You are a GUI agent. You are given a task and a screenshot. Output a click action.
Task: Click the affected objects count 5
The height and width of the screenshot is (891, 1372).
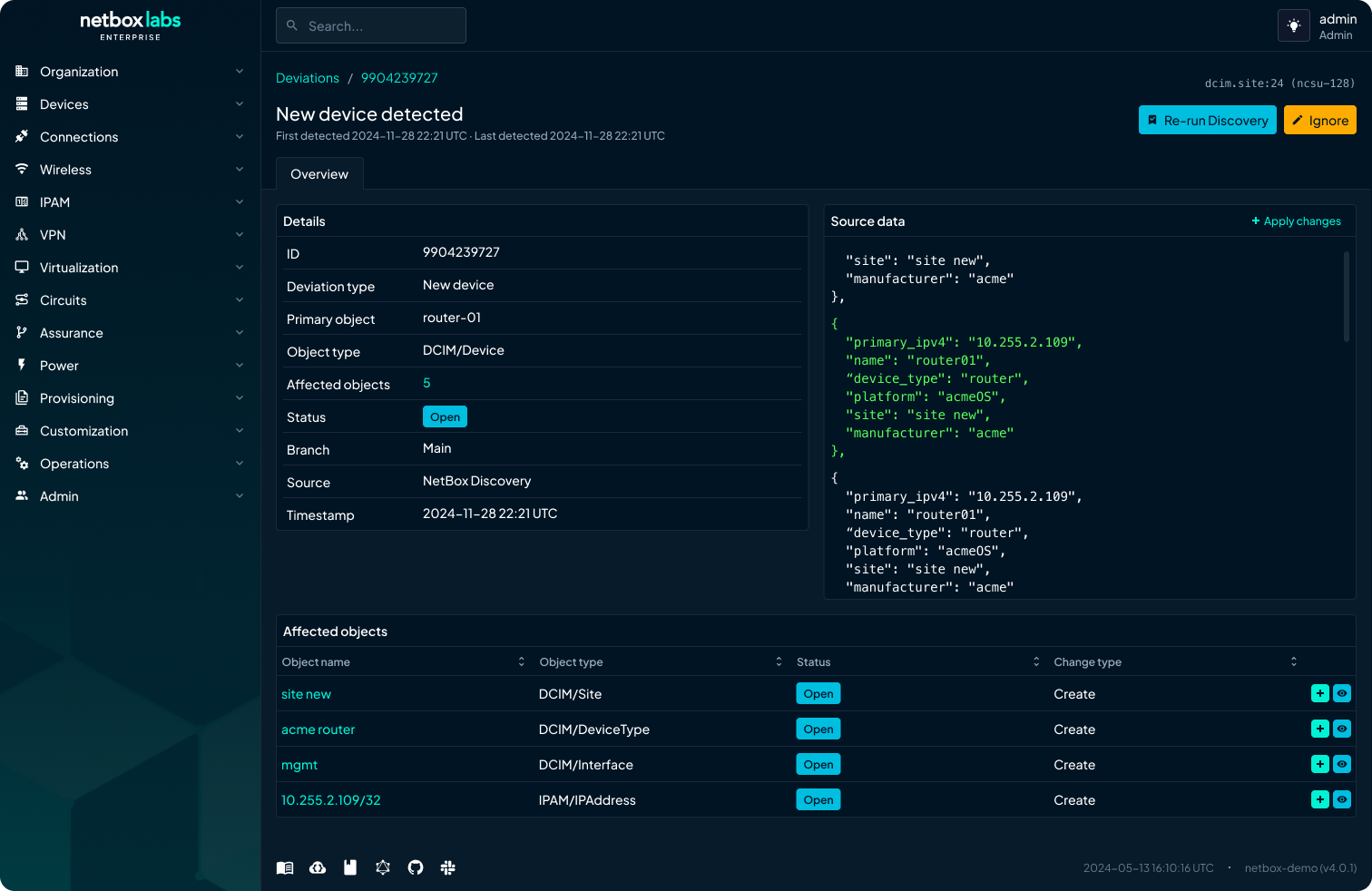(426, 383)
